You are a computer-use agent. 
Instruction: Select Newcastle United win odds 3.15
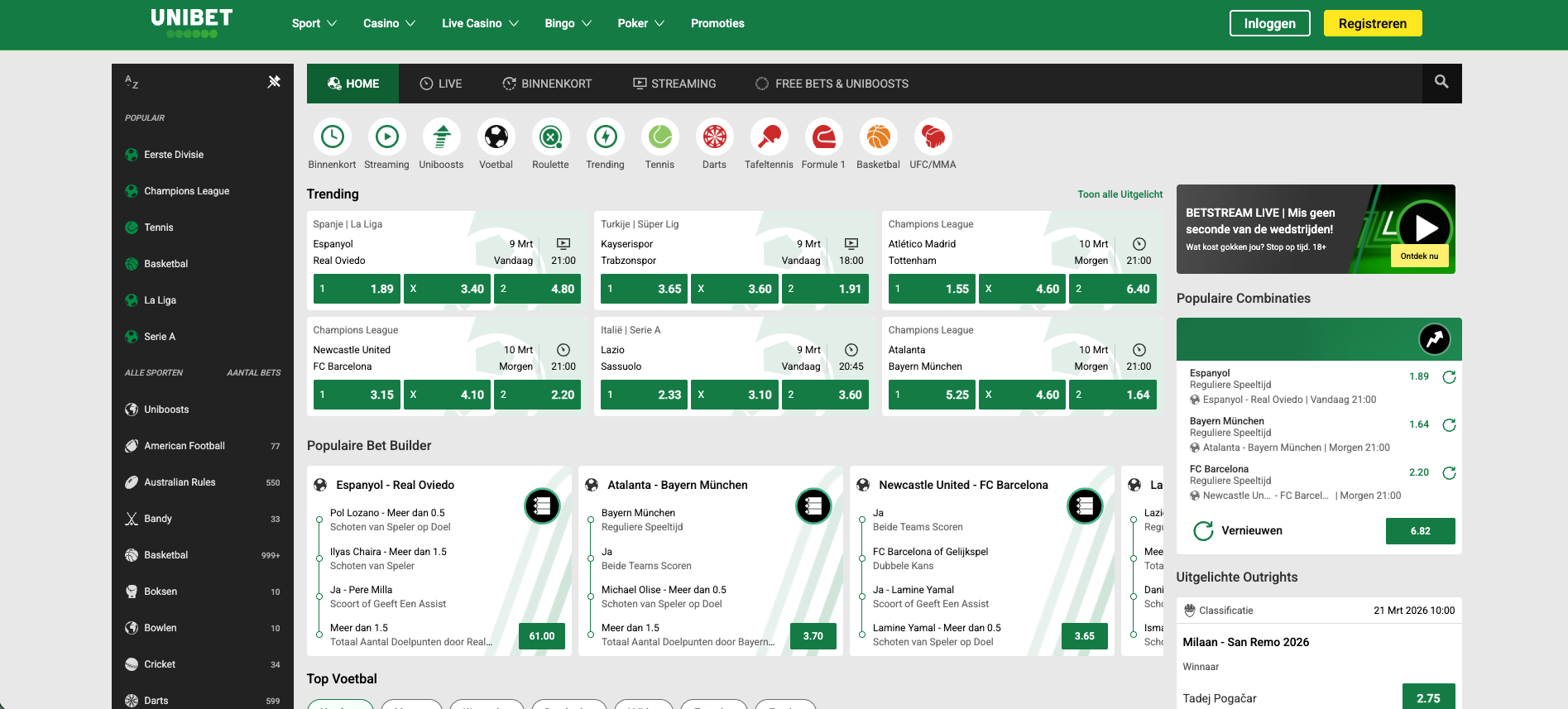[x=357, y=395]
